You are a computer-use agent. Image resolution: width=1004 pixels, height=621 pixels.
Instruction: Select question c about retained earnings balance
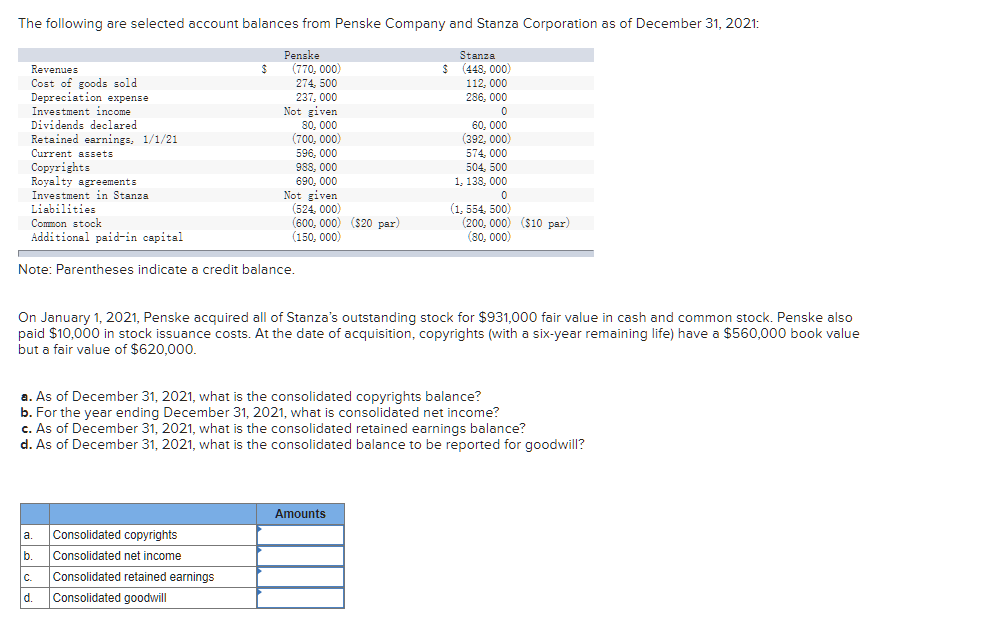273,428
